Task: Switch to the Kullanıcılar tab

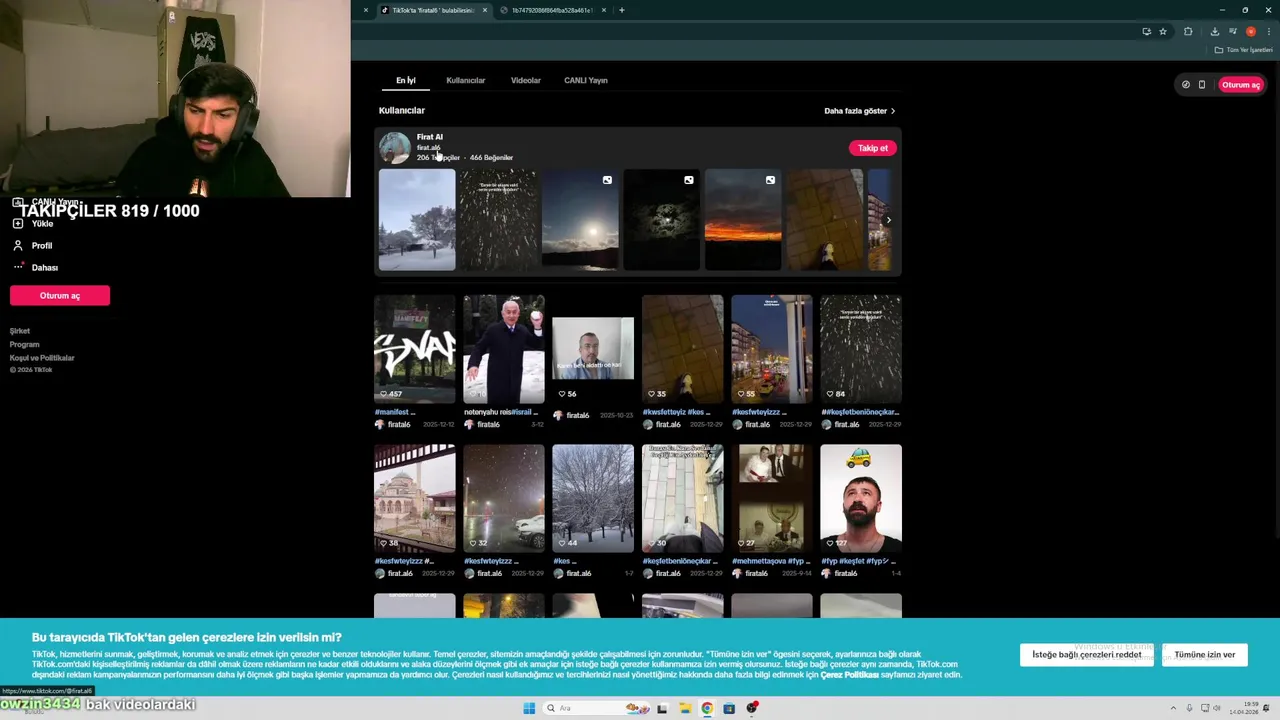Action: (466, 80)
